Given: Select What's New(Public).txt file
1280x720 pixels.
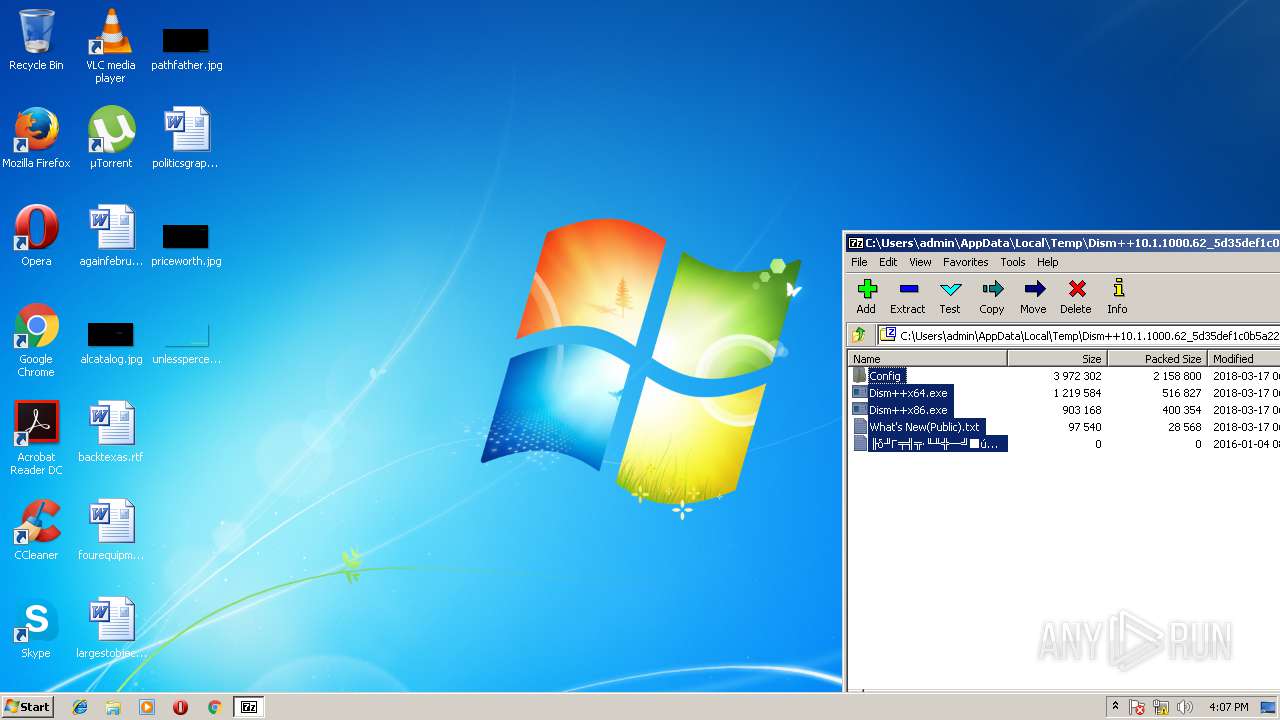Looking at the screenshot, I should 1064,427.
